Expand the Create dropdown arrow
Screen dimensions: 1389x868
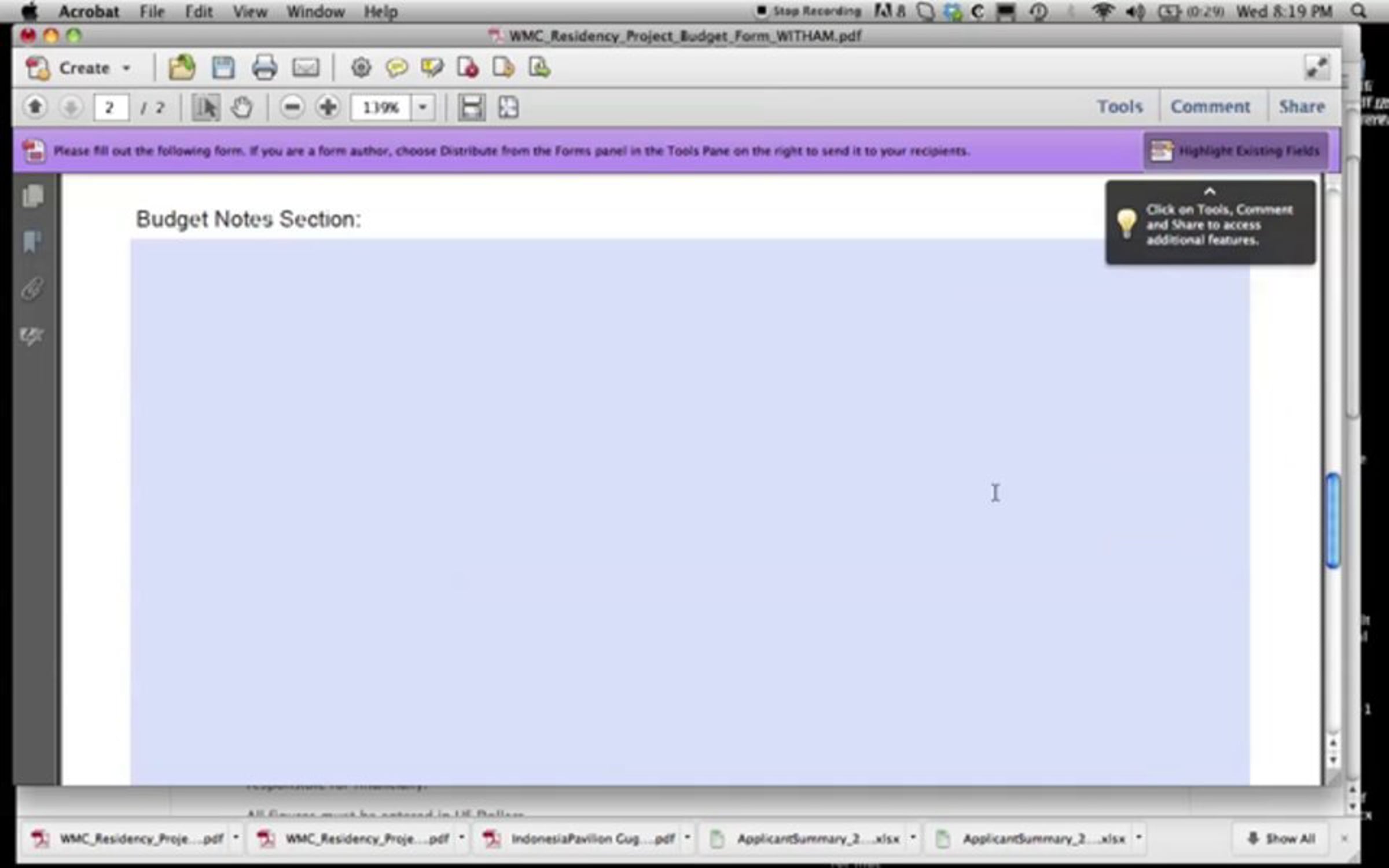[x=126, y=68]
